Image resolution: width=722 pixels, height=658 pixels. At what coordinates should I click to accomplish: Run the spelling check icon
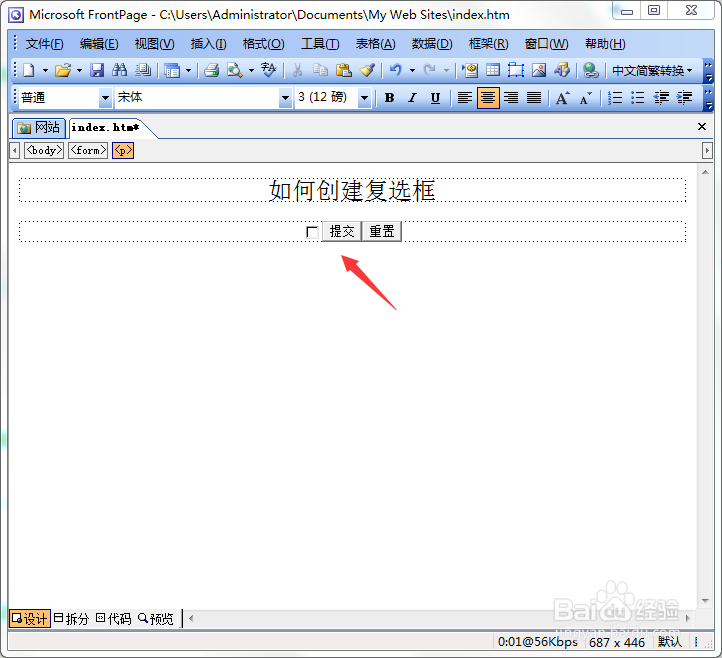[268, 70]
